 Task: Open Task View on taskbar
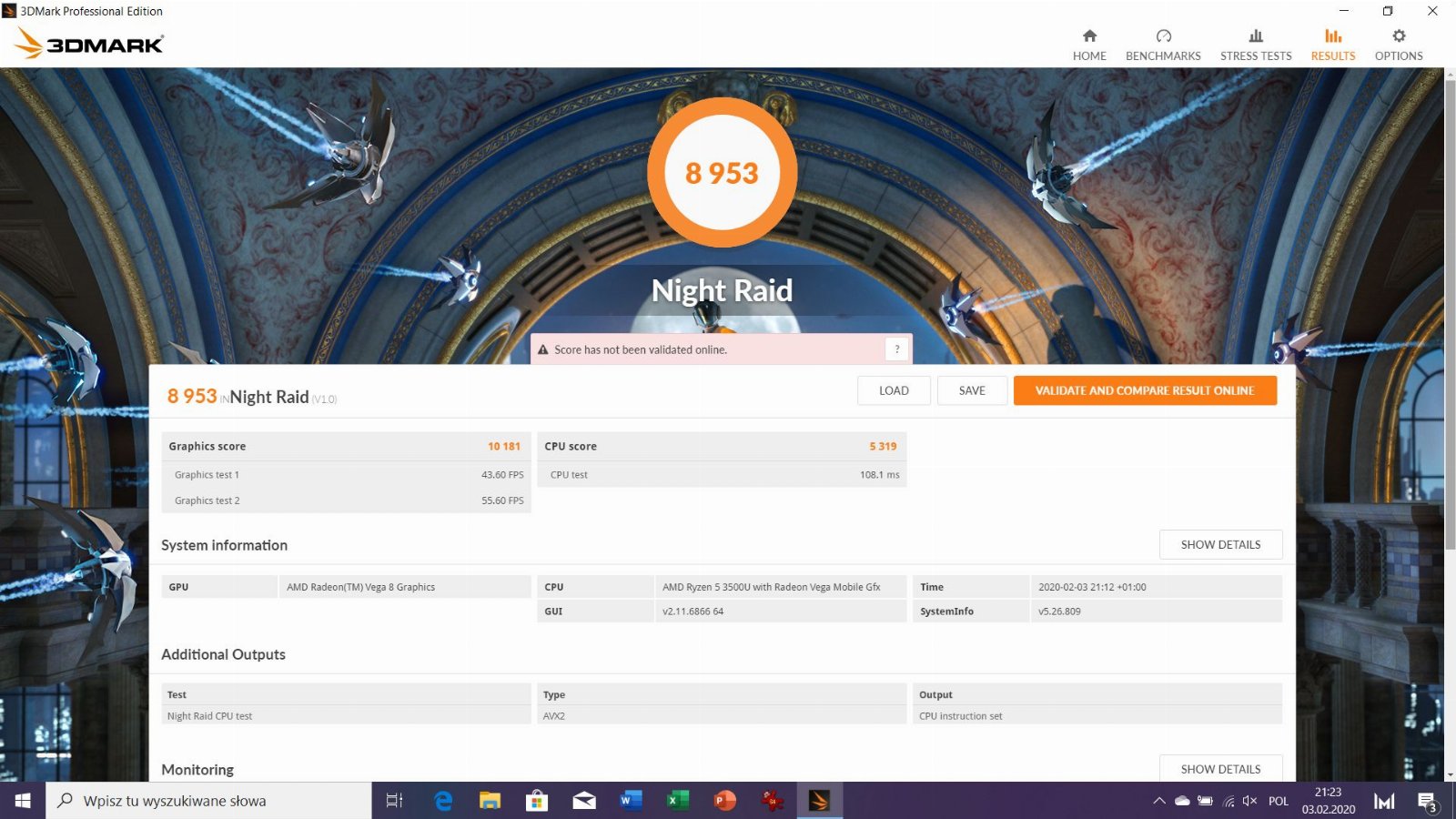394,801
